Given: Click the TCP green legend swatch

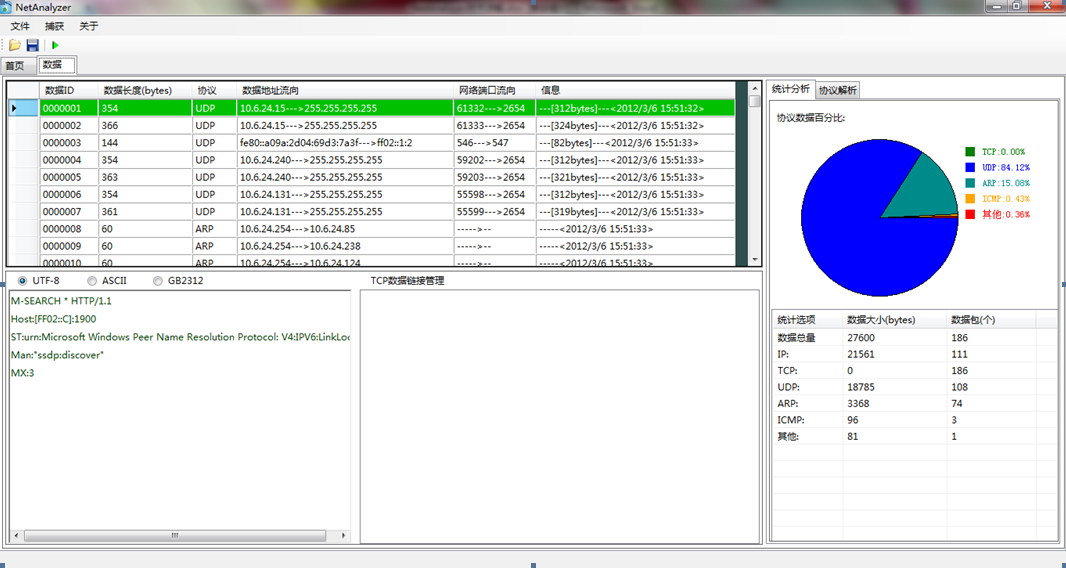Looking at the screenshot, I should click(x=970, y=152).
